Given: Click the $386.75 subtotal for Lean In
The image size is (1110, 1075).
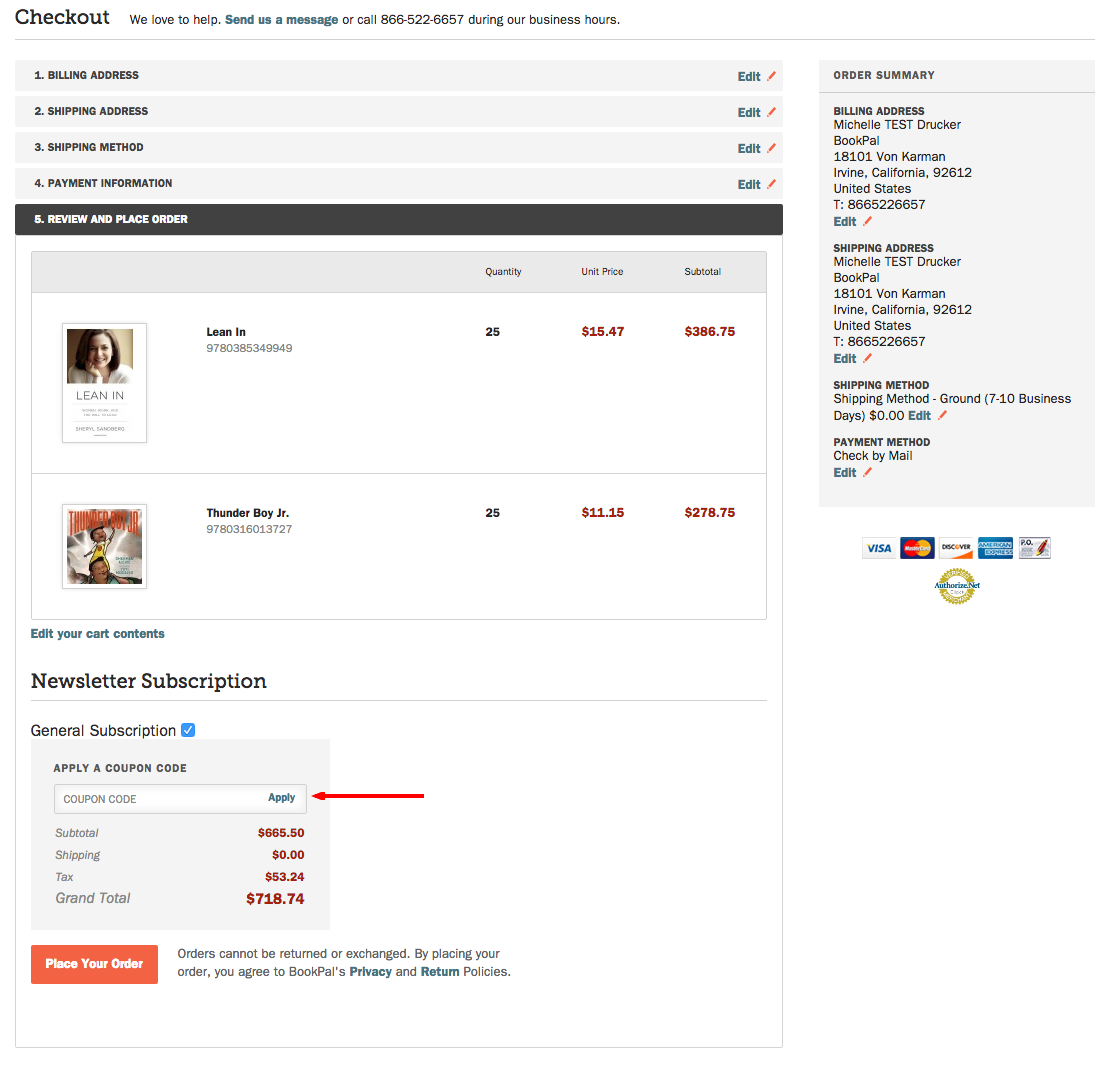Looking at the screenshot, I should tap(709, 331).
